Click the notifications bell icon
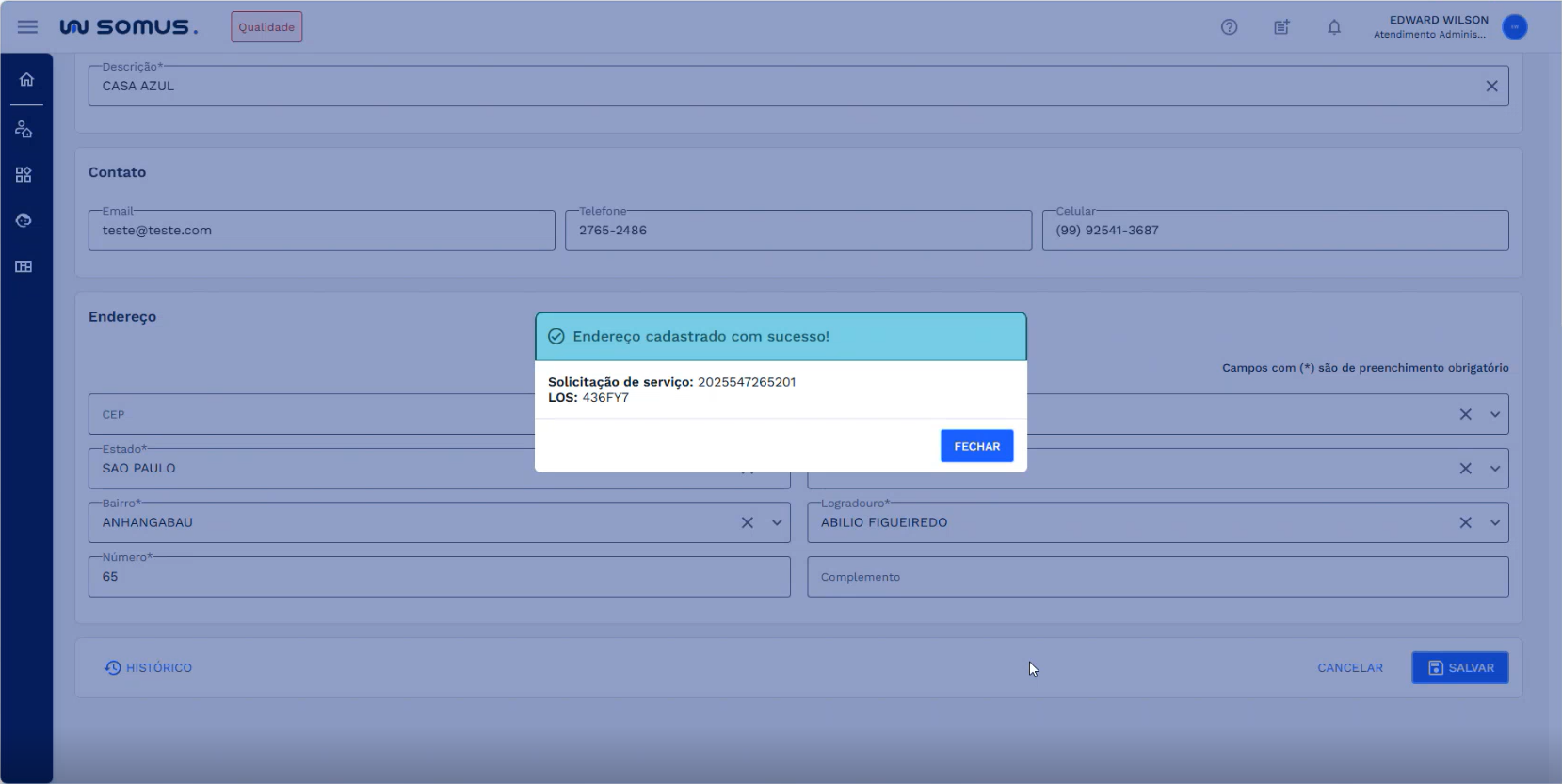The width and height of the screenshot is (1562, 784). coord(1333,27)
